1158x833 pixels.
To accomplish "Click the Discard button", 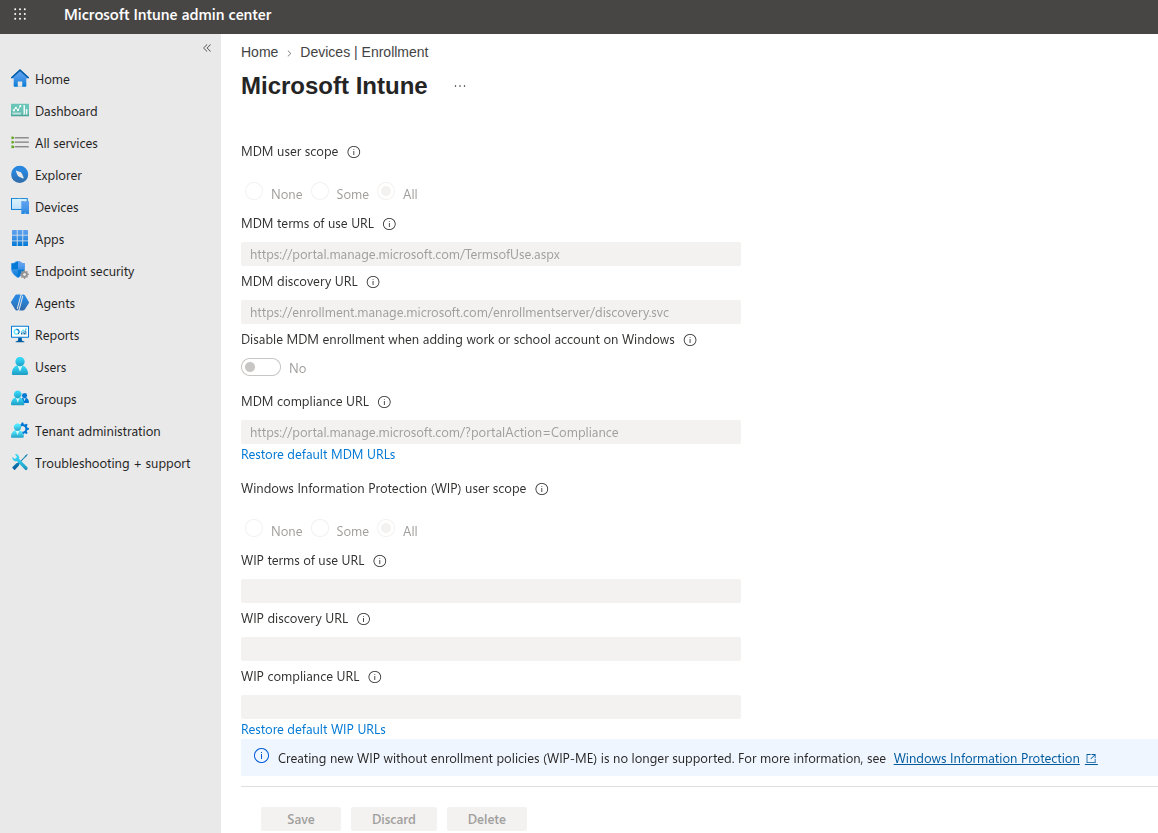I will point(394,819).
